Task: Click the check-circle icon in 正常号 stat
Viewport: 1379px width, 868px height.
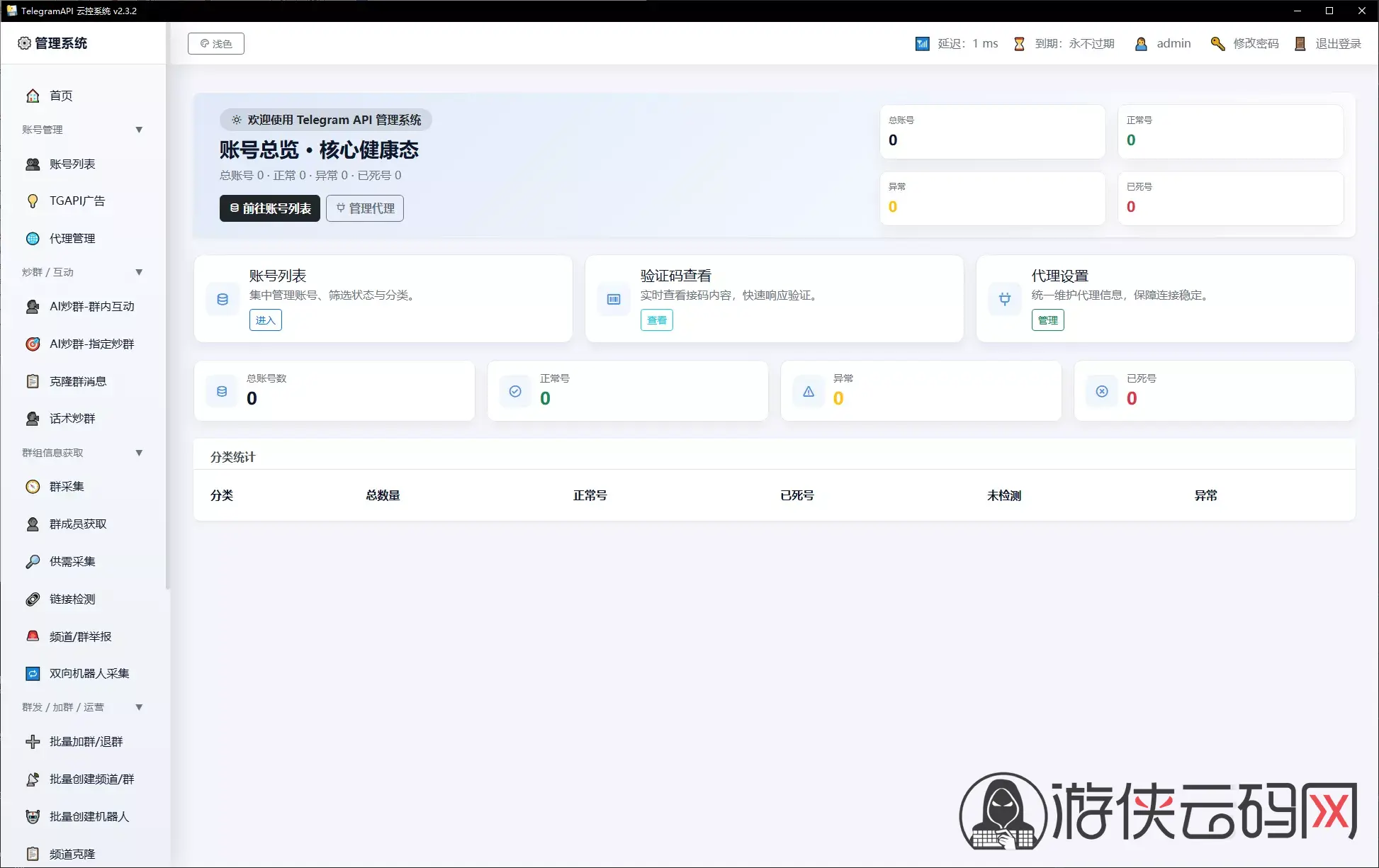Action: coord(515,391)
